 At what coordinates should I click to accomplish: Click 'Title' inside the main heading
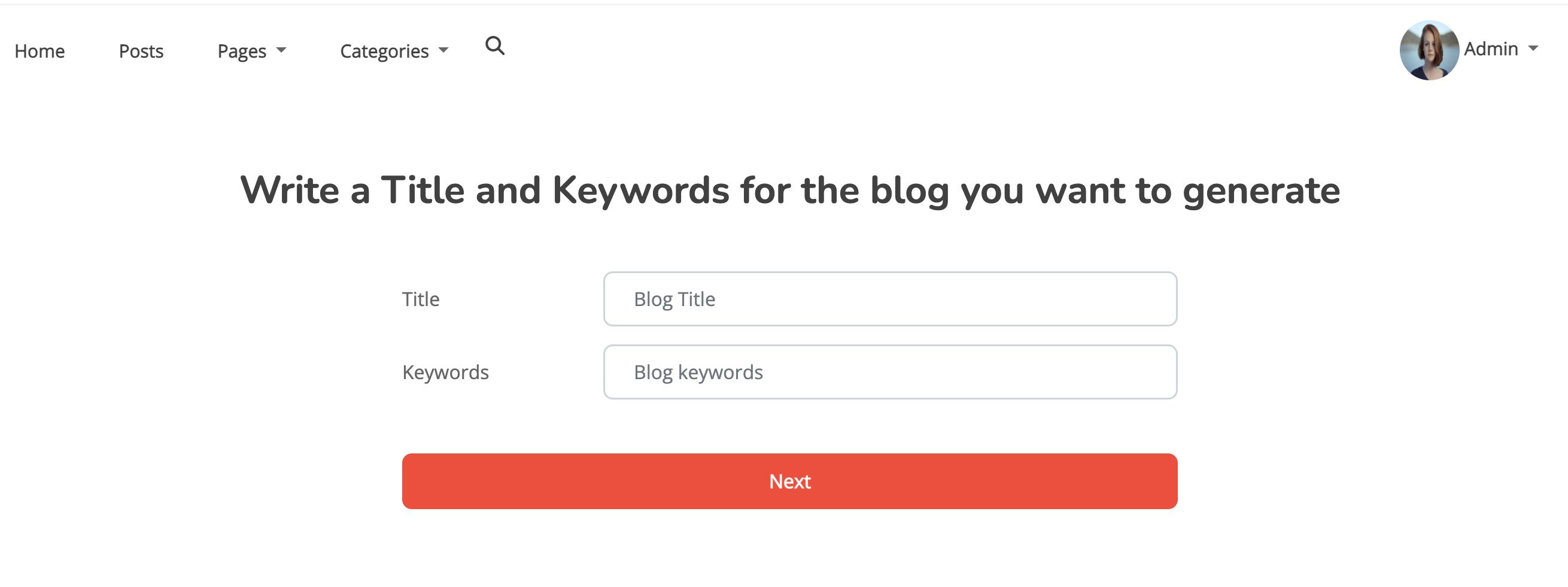[423, 190]
